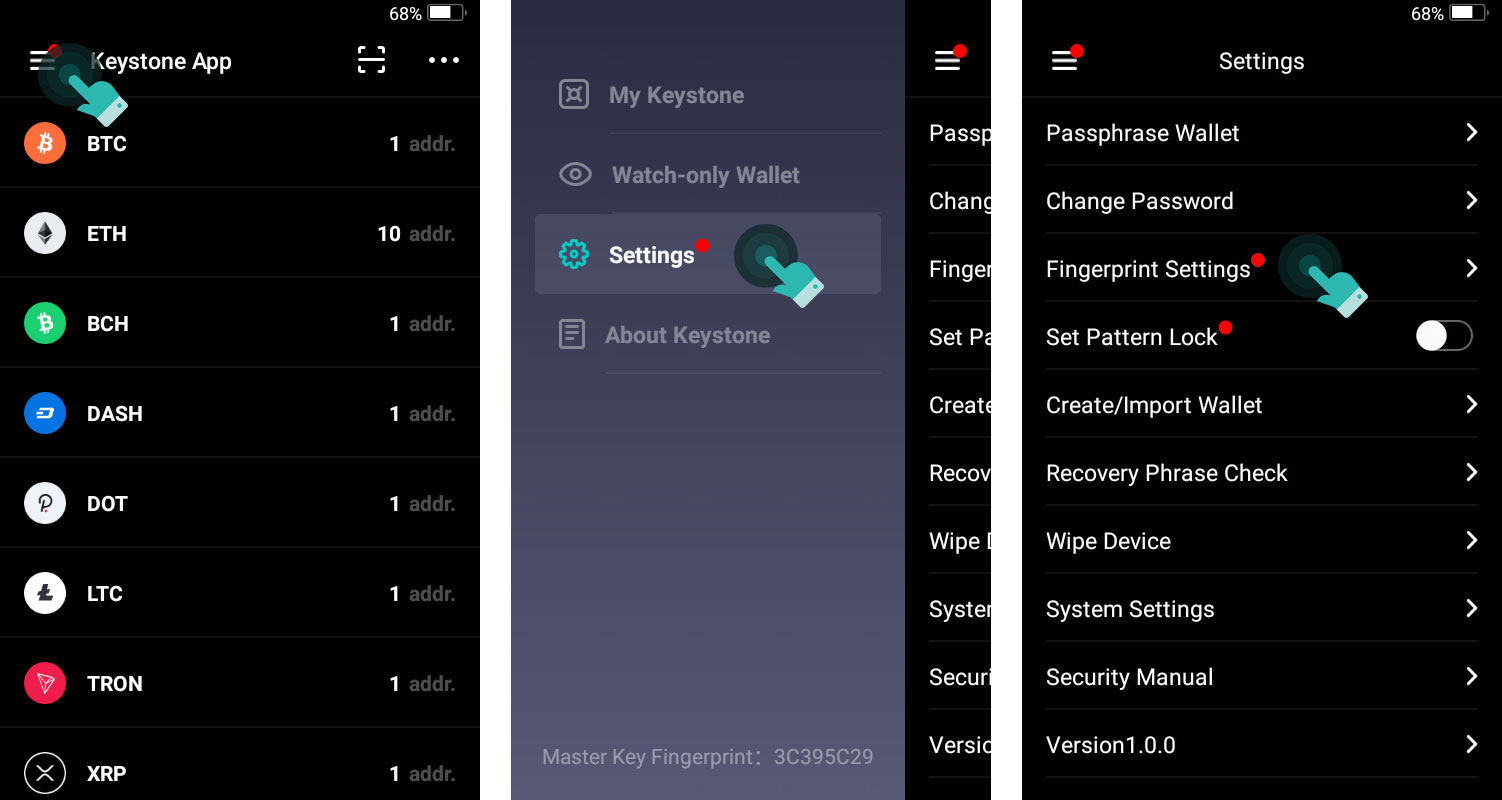The width and height of the screenshot is (1502, 800).
Task: Open the hamburger navigation menu
Action: pyautogui.click(x=40, y=60)
